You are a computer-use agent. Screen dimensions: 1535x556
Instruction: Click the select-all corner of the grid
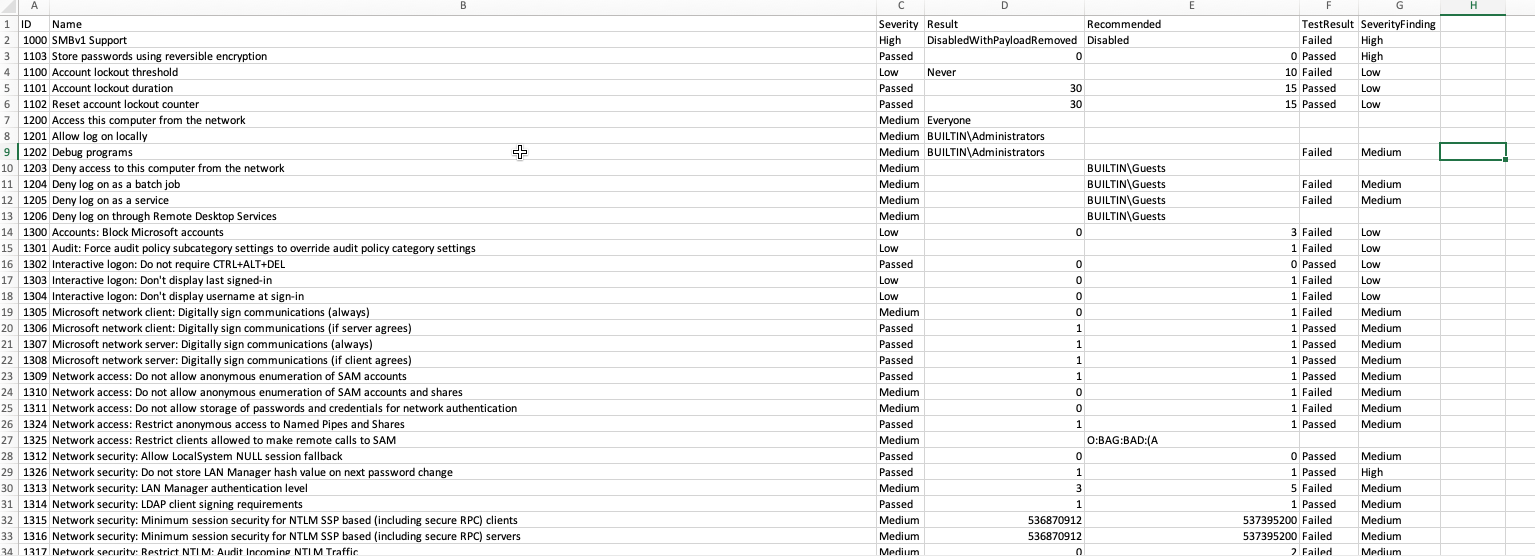click(x=9, y=6)
